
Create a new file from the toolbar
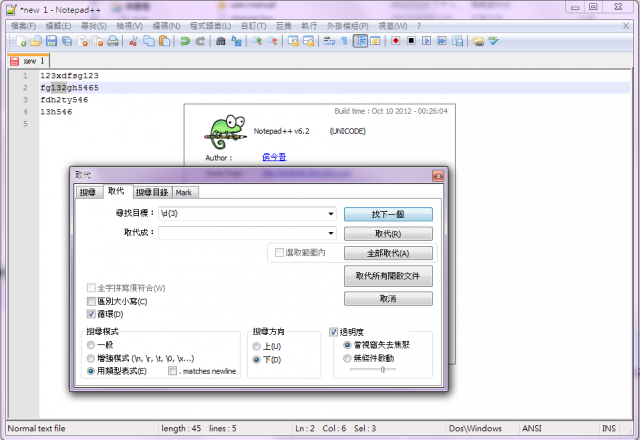click(x=21, y=41)
